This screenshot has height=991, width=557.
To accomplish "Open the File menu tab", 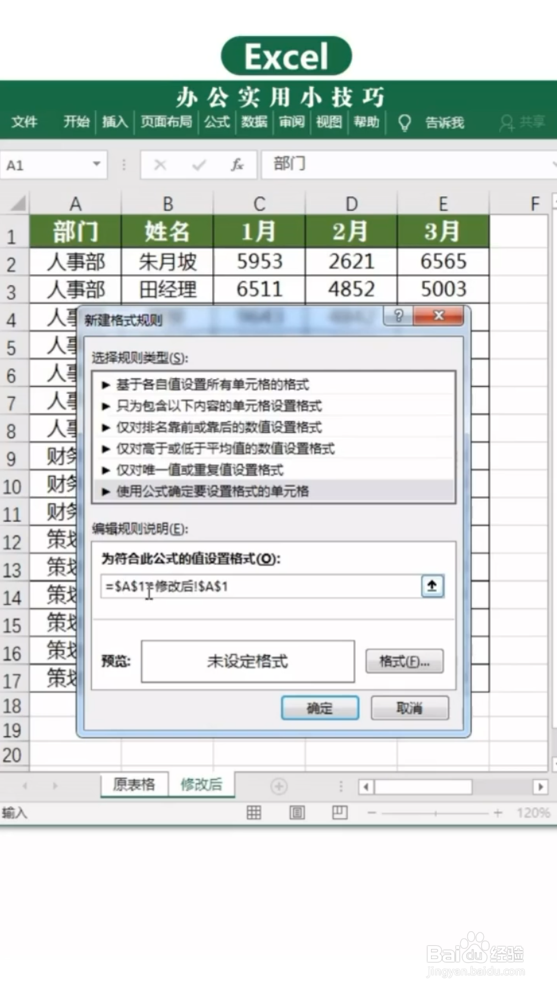I will click(25, 122).
